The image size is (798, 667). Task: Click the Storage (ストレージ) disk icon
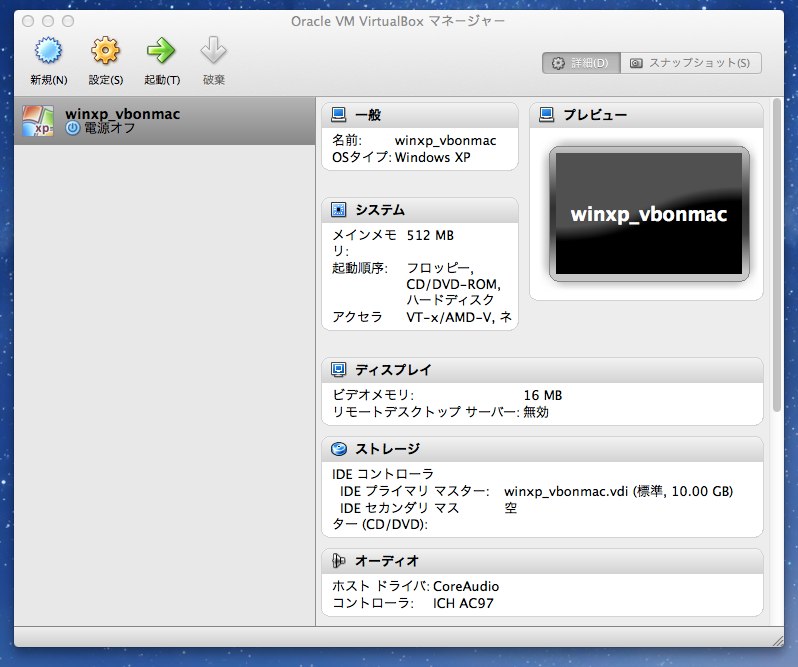coord(338,449)
